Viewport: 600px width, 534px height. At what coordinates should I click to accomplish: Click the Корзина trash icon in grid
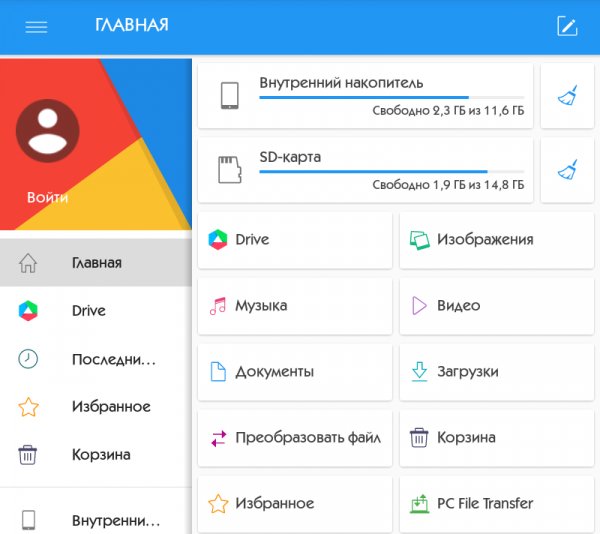pos(419,438)
